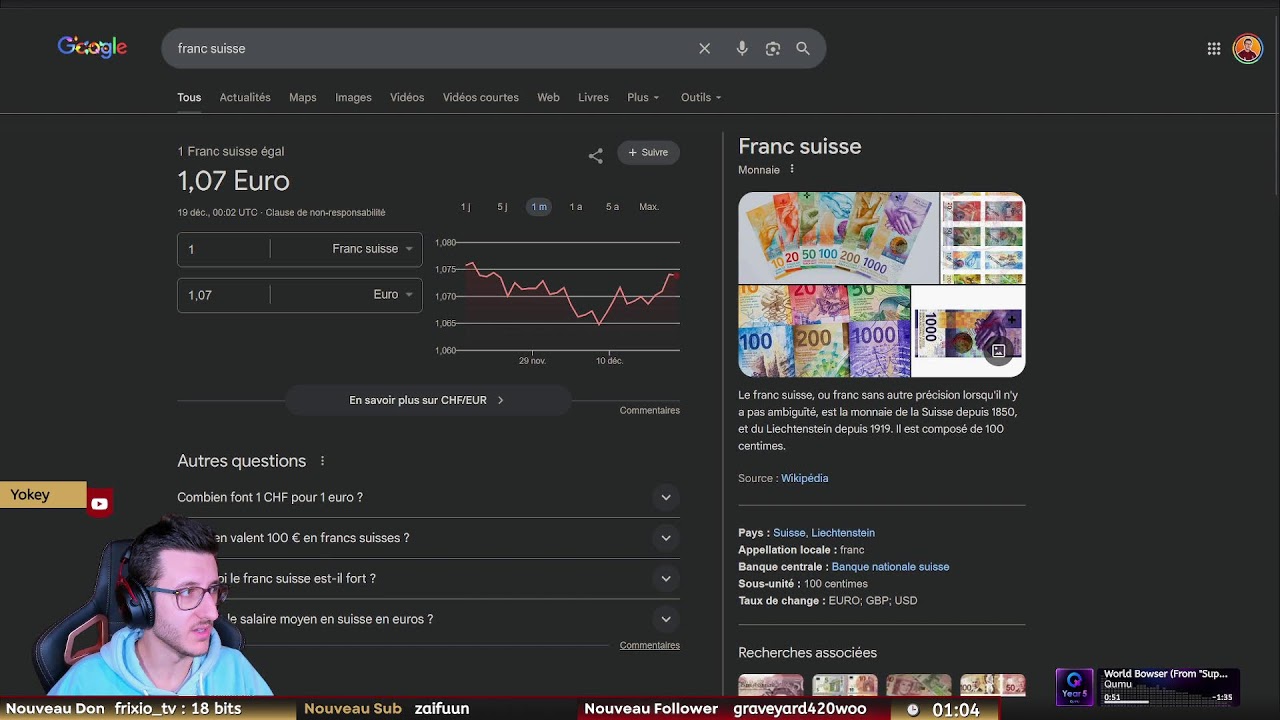1280x720 pixels.
Task: Clear the search box with the X icon
Action: (705, 48)
